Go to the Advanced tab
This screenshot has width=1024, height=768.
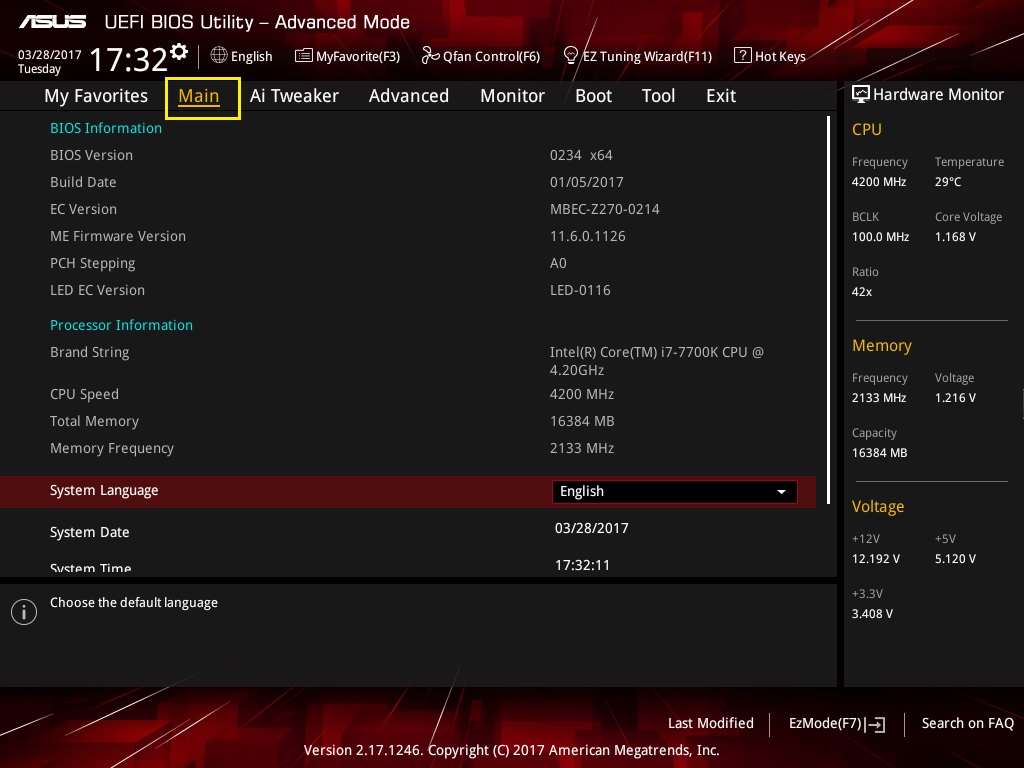(x=409, y=96)
